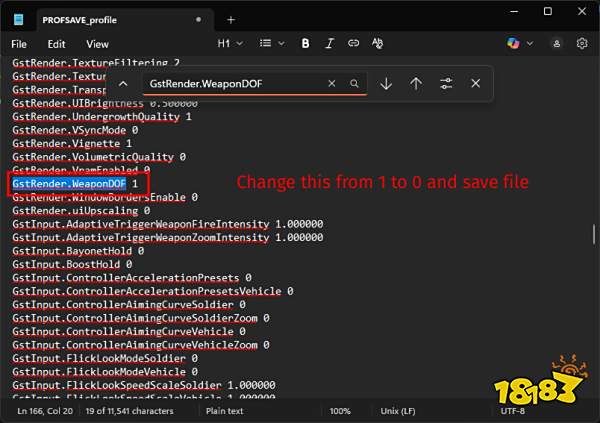Click in the find text field
This screenshot has width=600, height=423.
point(235,84)
